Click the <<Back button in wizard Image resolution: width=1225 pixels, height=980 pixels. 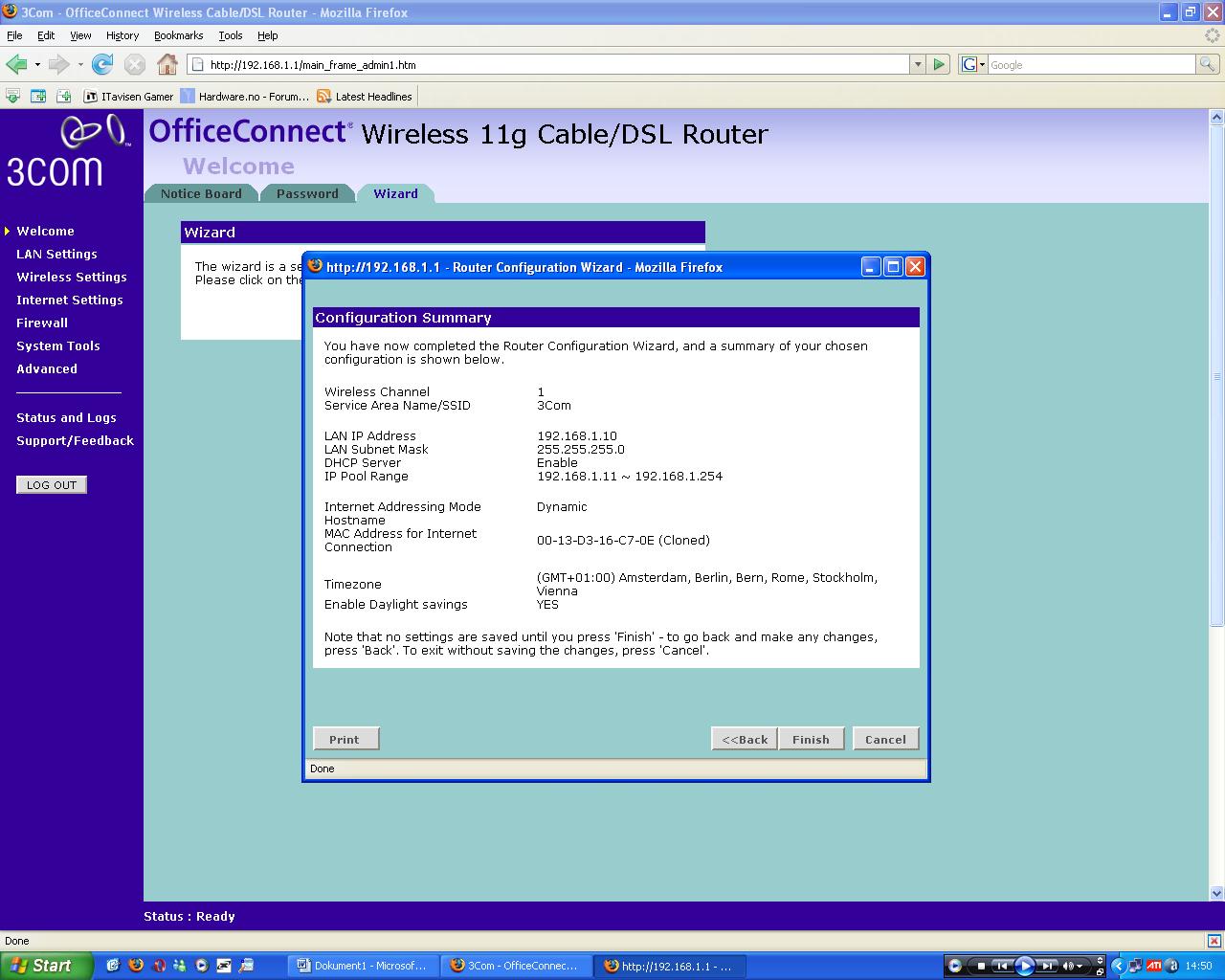(x=745, y=739)
